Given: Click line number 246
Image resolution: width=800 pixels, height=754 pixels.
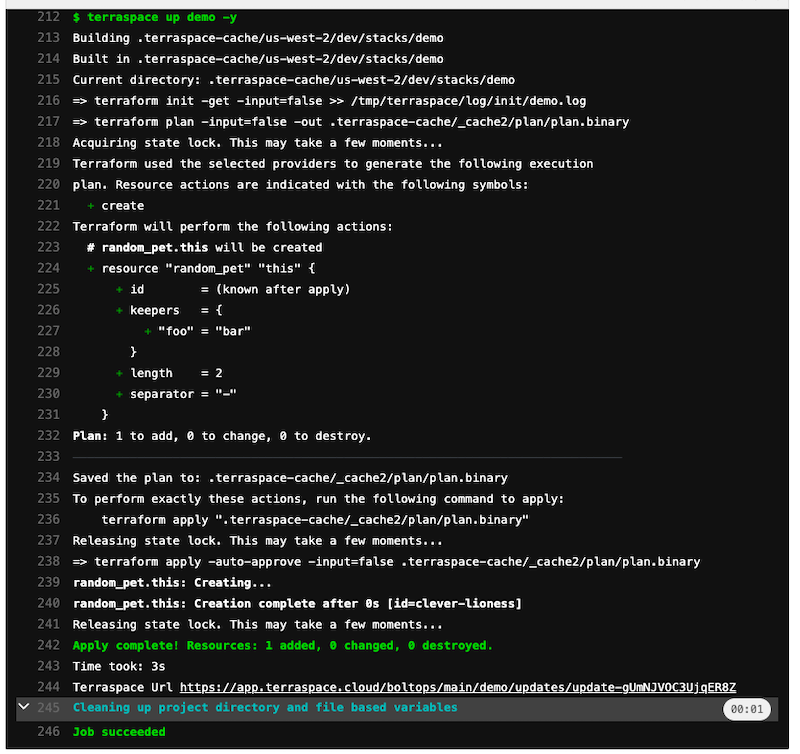Looking at the screenshot, I should tap(48, 732).
